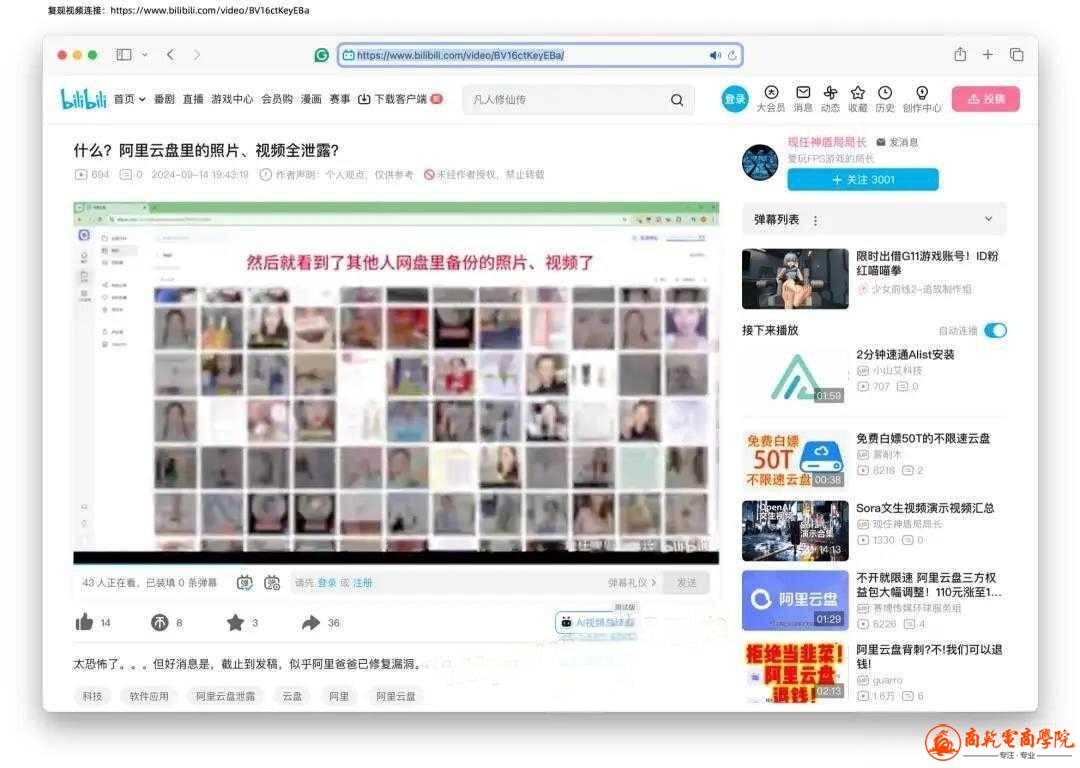Select the 科技 tag
The width and height of the screenshot is (1080, 768).
tap(92, 696)
